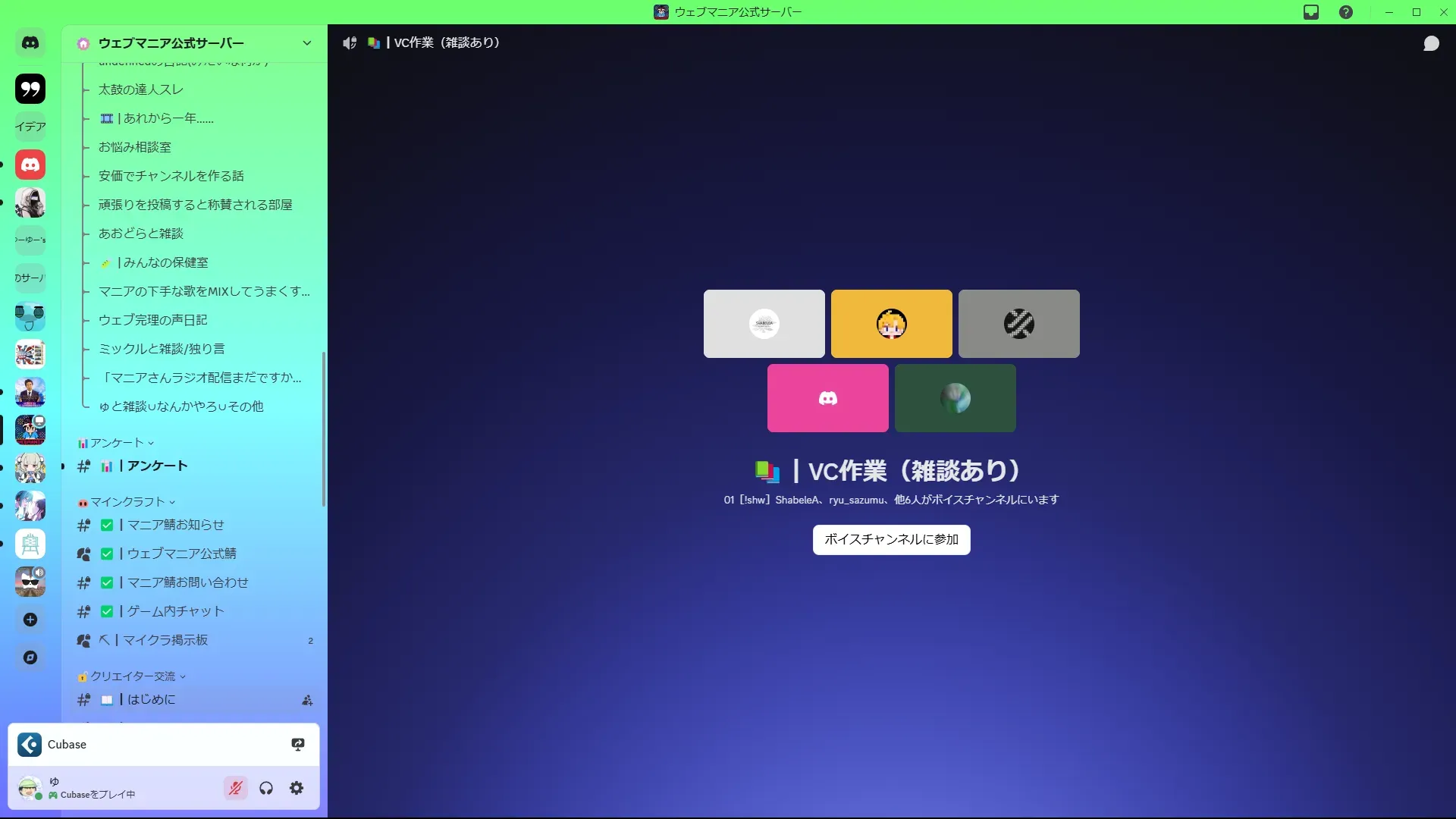Collapse the アンケート category
1456x819 pixels.
pos(116,443)
